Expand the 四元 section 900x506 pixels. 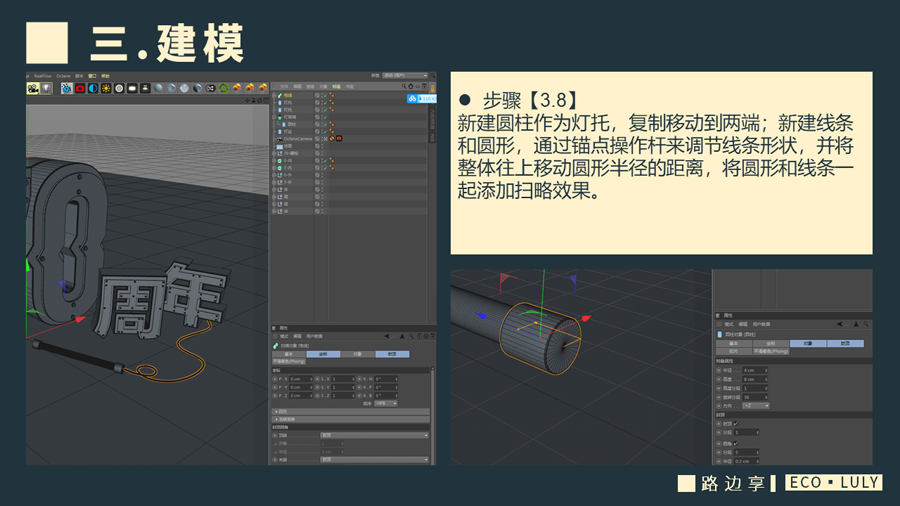[350, 411]
